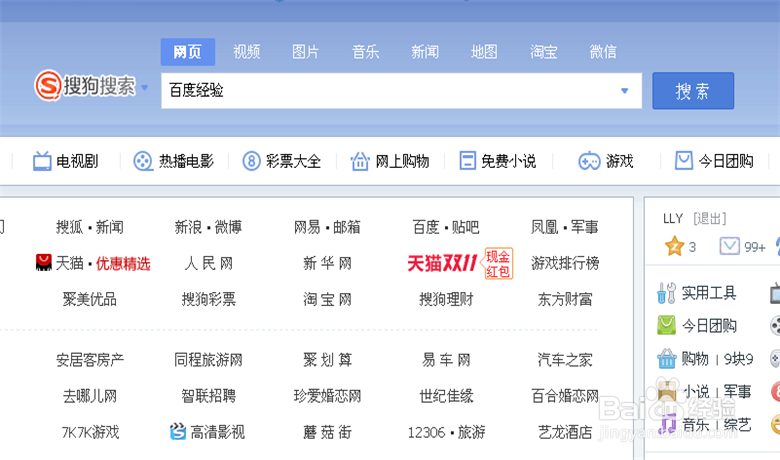This screenshot has height=460, width=780.
Task: Open the 热播电影 link
Action: click(186, 161)
